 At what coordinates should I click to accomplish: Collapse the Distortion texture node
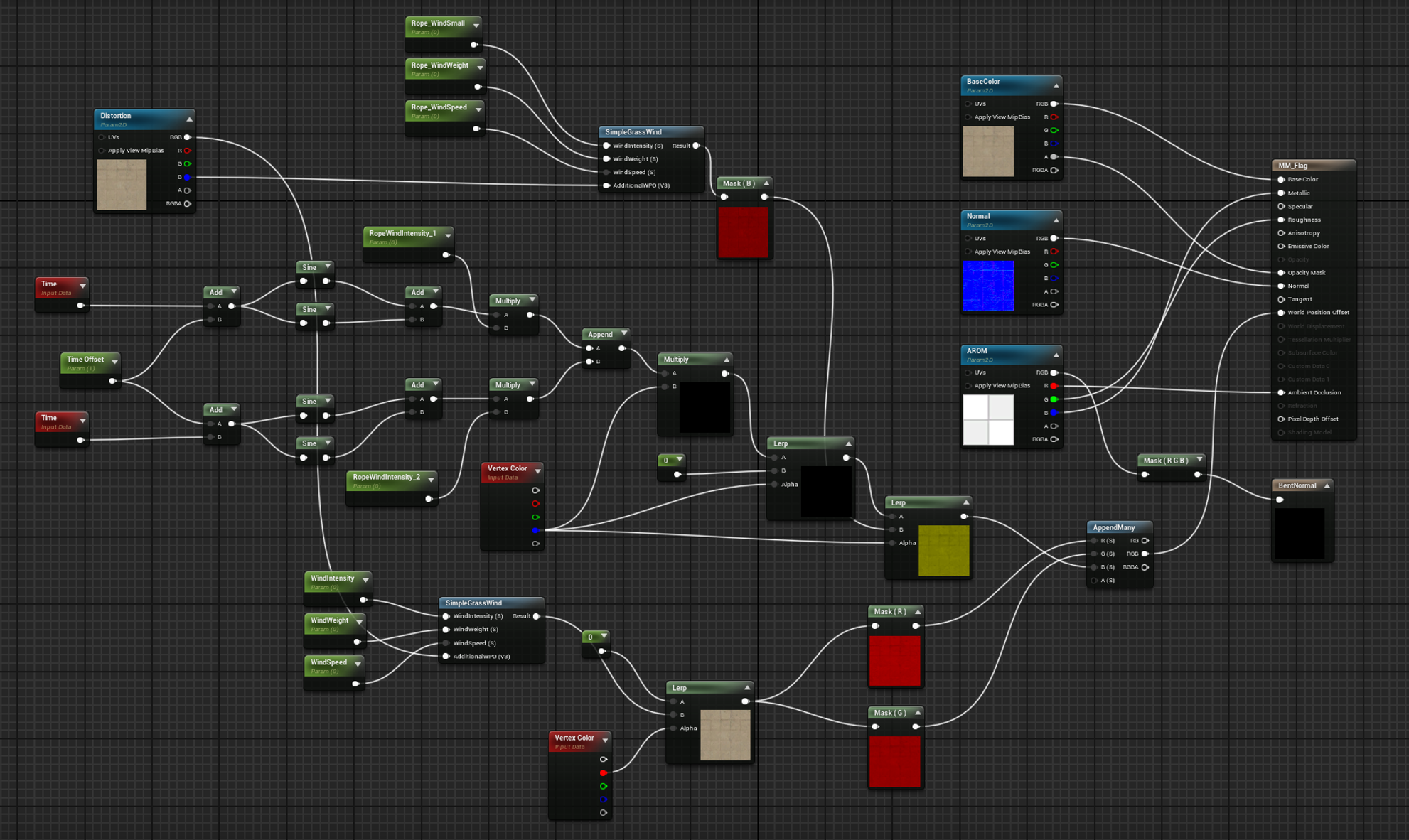189,119
